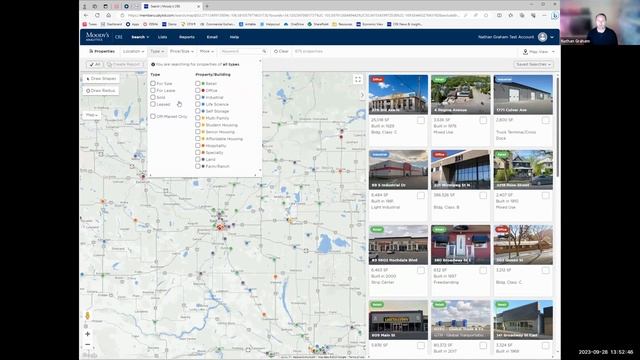Click the Create Report button
The image size is (640, 360).
click(x=124, y=64)
